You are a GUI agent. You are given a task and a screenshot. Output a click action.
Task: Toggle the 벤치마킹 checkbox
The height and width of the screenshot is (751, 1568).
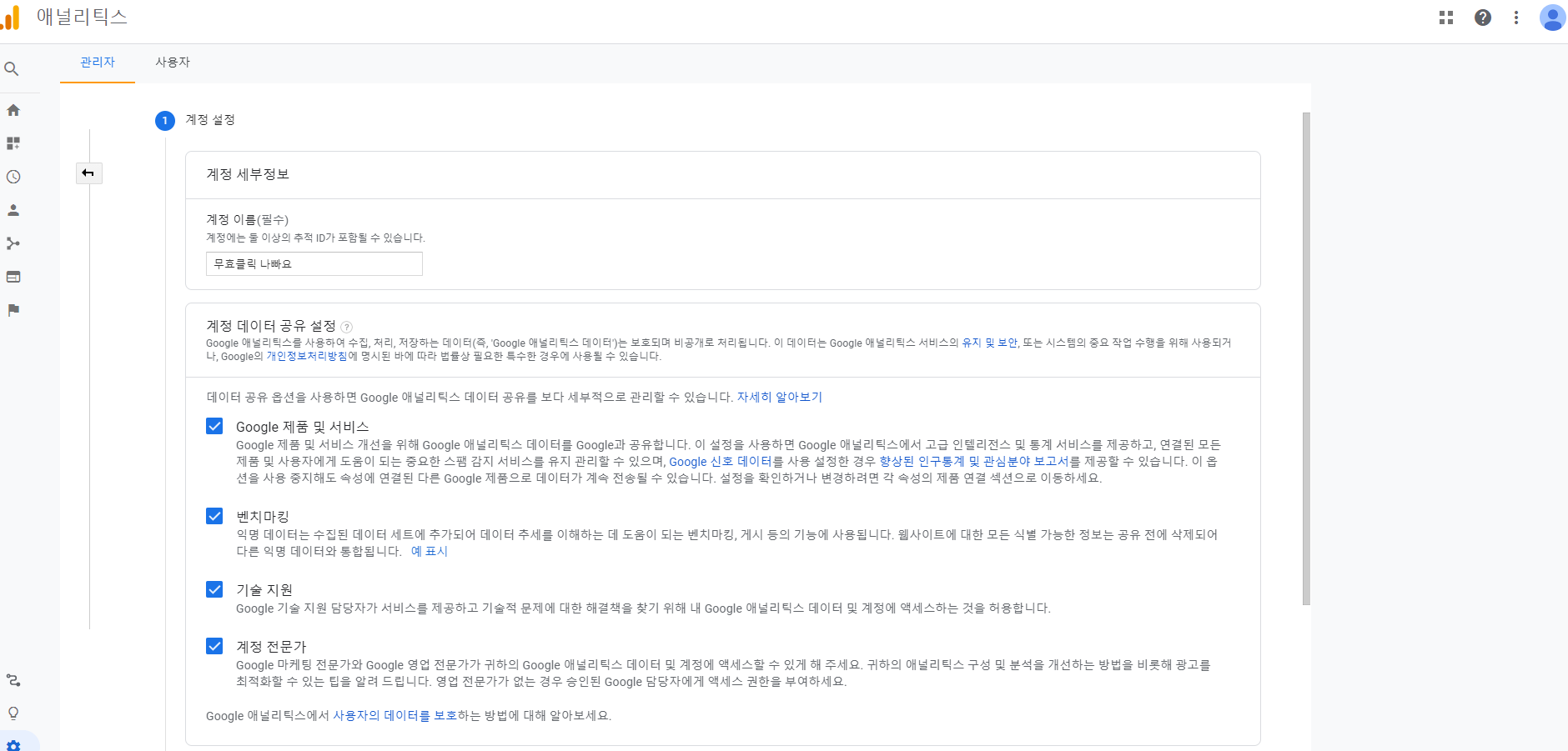tap(214, 516)
